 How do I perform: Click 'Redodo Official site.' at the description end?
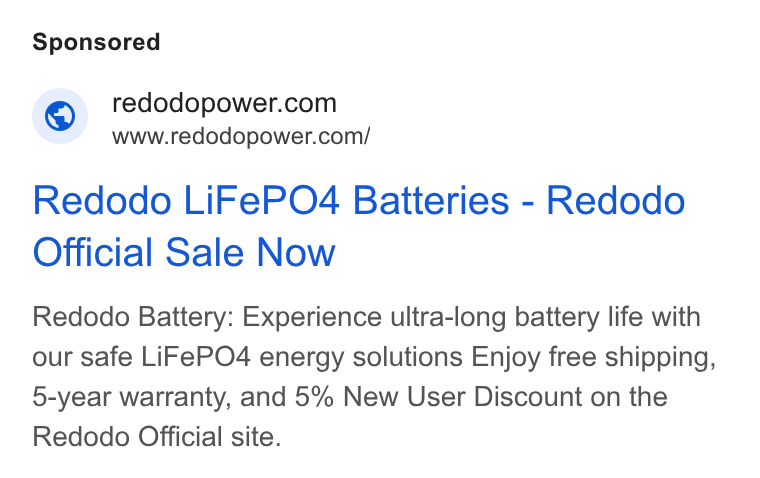(x=157, y=437)
